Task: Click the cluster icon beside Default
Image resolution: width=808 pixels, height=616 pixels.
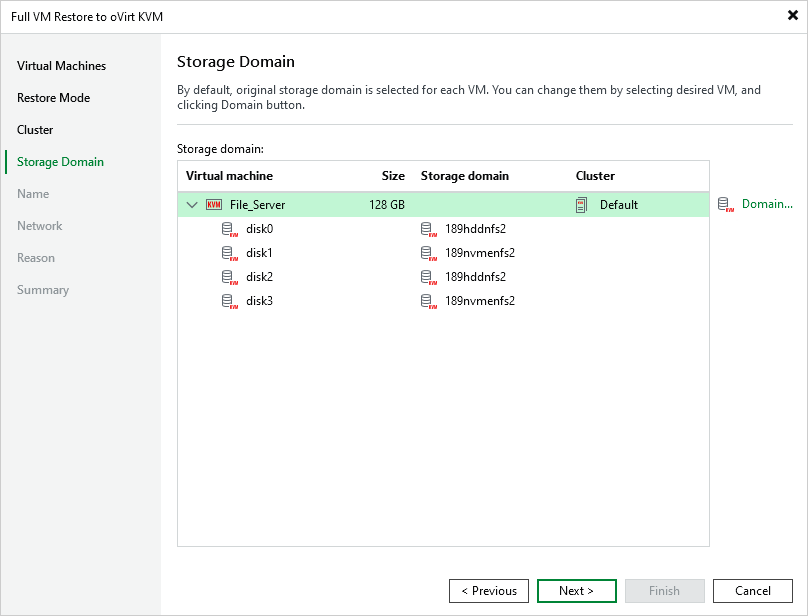Action: pos(581,205)
